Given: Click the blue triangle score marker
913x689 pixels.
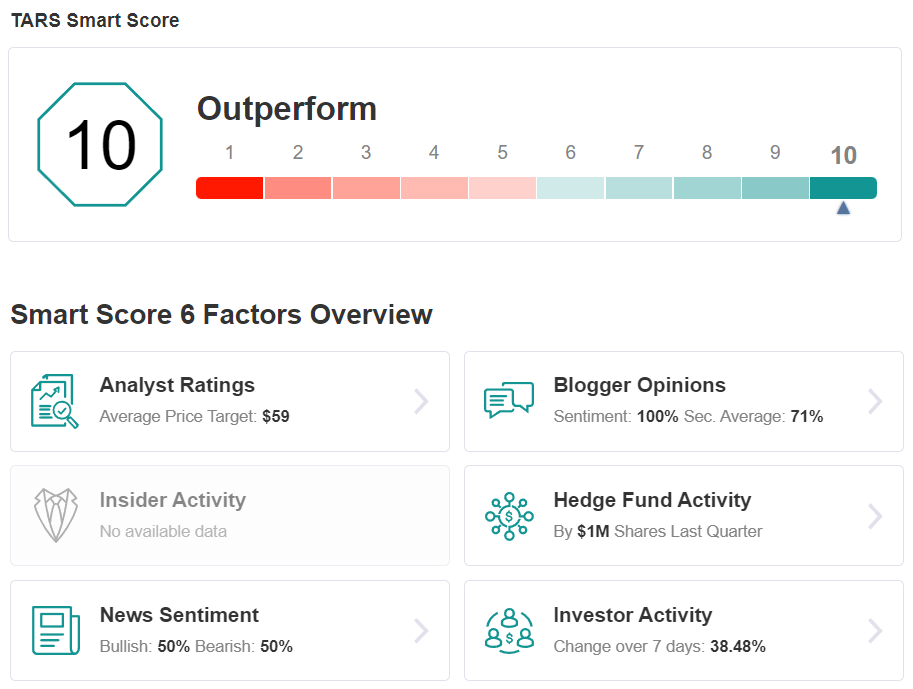Looking at the screenshot, I should click(x=843, y=208).
